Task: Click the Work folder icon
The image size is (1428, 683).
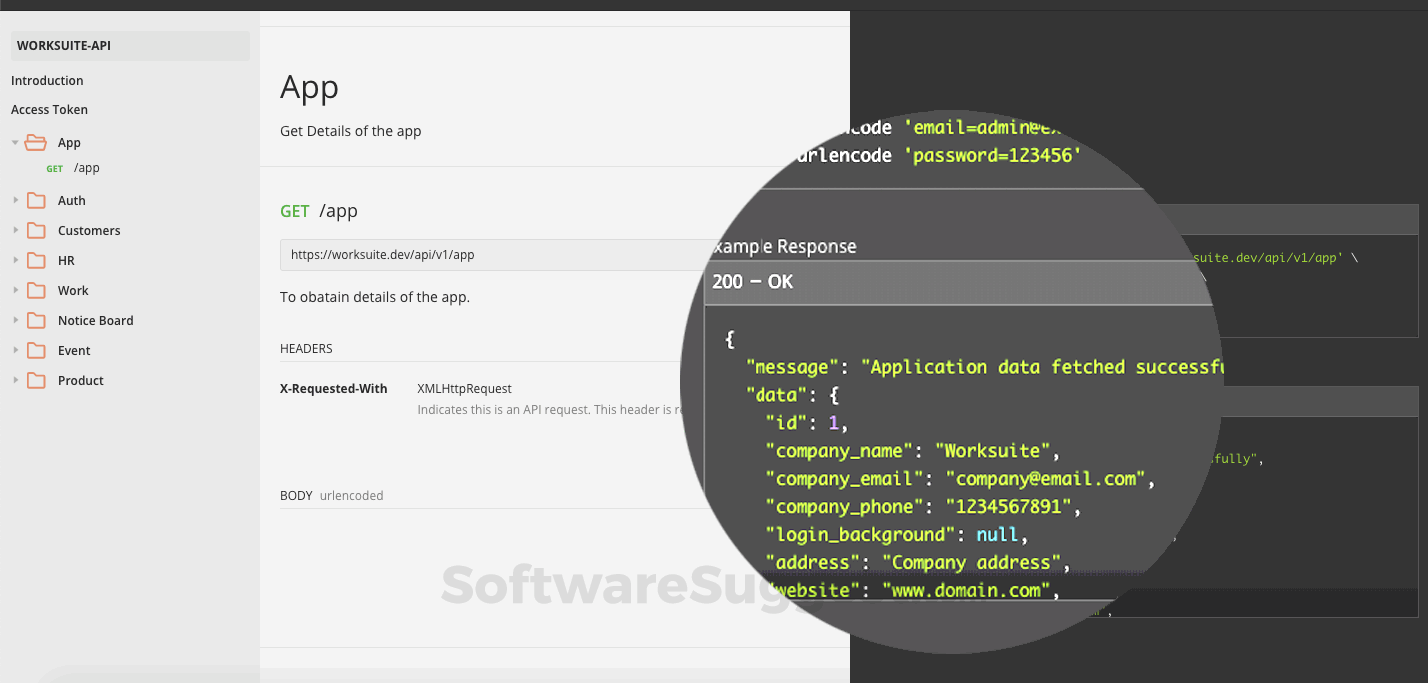Action: point(37,290)
